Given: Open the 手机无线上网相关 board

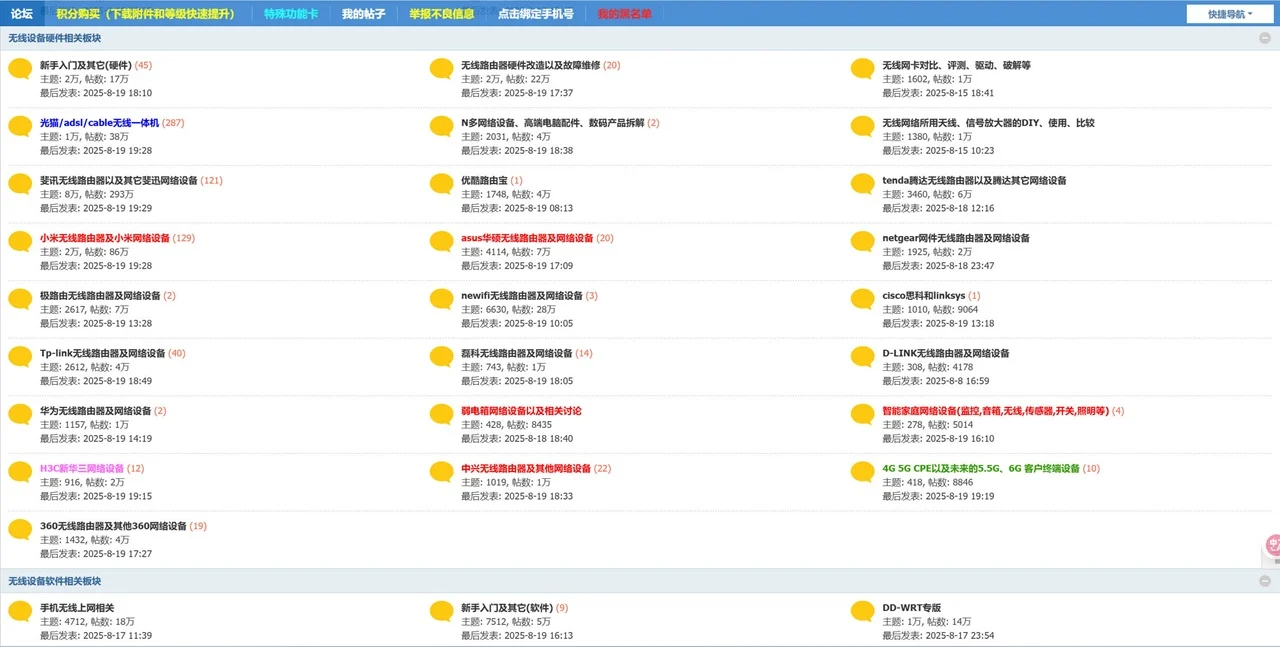Looking at the screenshot, I should tap(77, 608).
